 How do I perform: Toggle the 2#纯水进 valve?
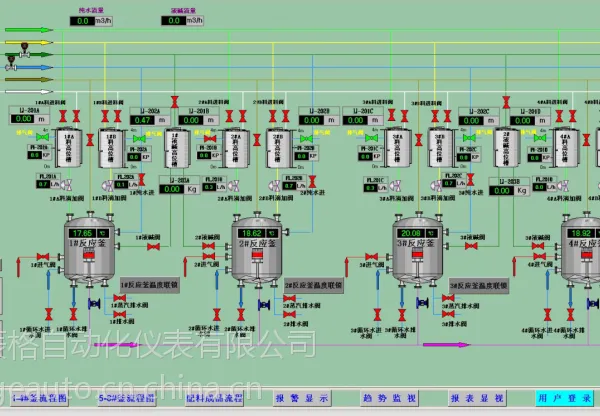pyautogui.click(x=312, y=181)
